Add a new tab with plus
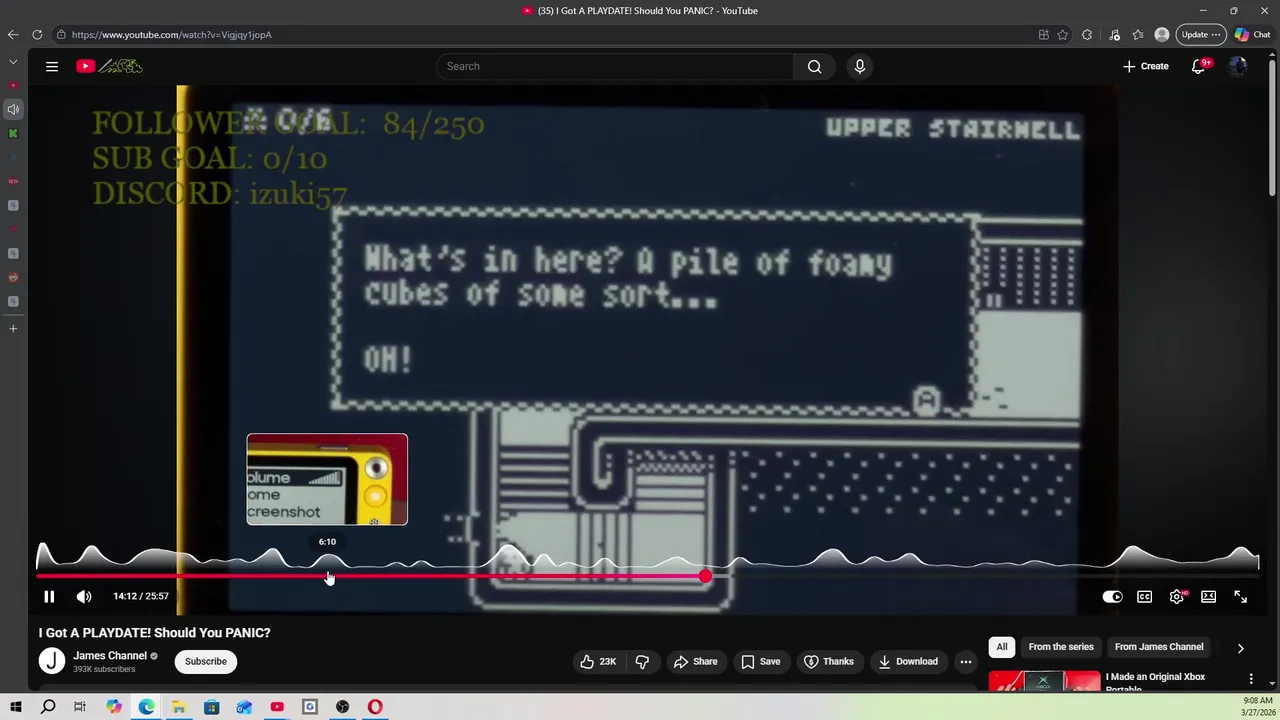Screen dimensions: 1280x720 [x=13, y=328]
